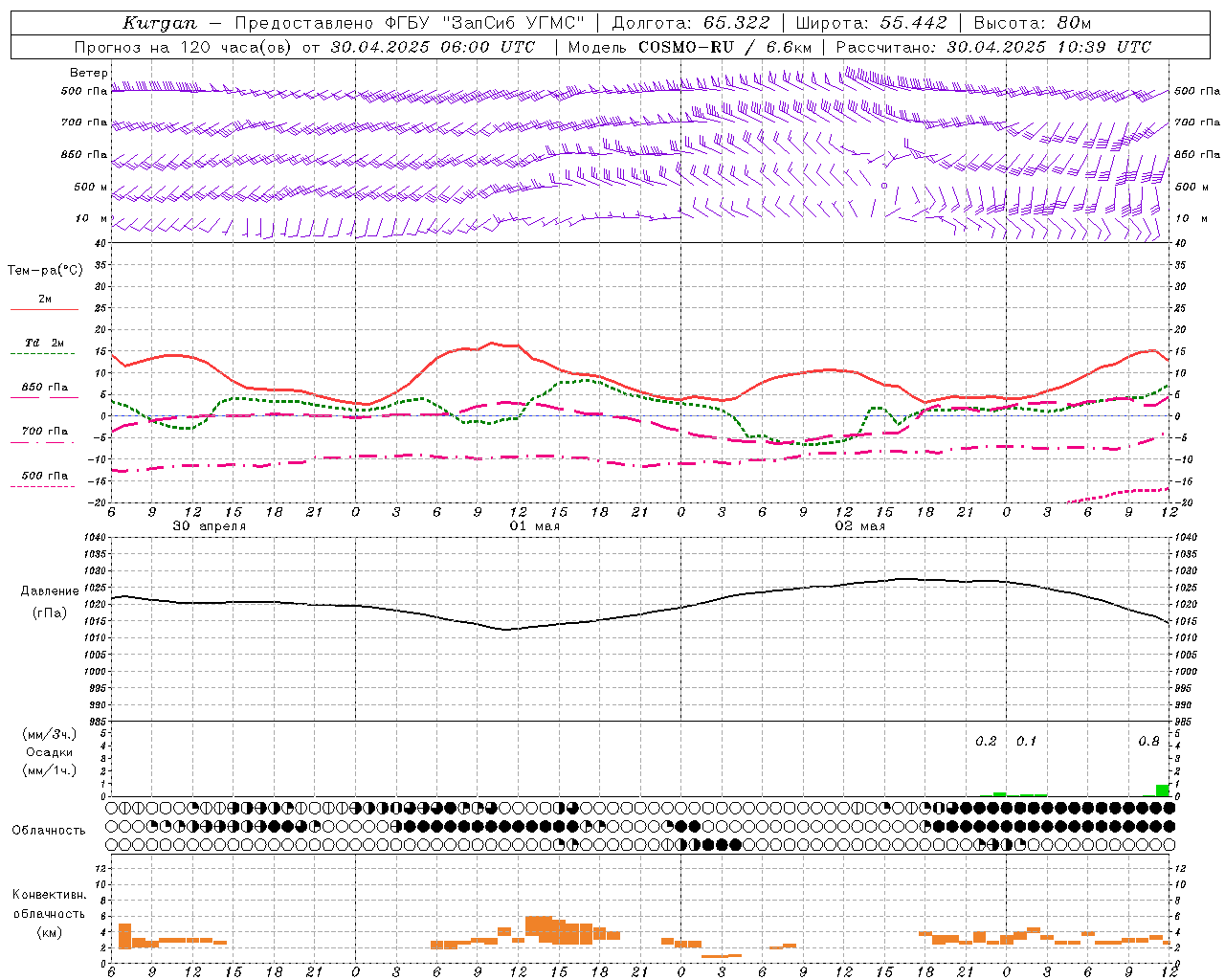The height and width of the screenshot is (980, 1225).
Task: Click the 'Kurgan' station title
Action: coord(160,23)
